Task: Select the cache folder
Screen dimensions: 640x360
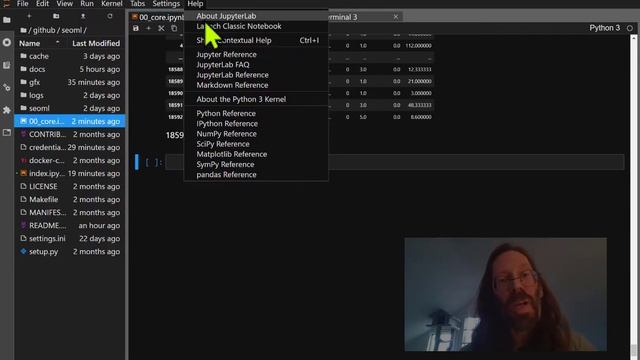Action: (x=70, y=56)
